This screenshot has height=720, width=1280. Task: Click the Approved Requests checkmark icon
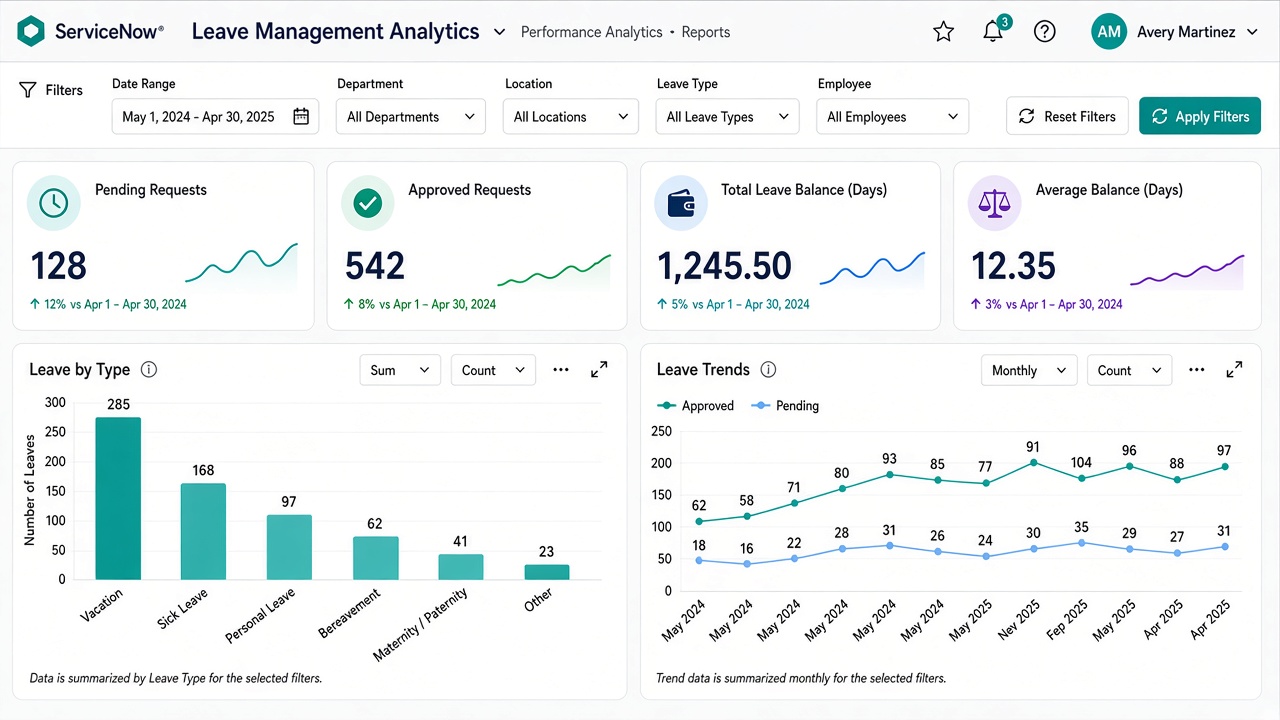point(367,203)
